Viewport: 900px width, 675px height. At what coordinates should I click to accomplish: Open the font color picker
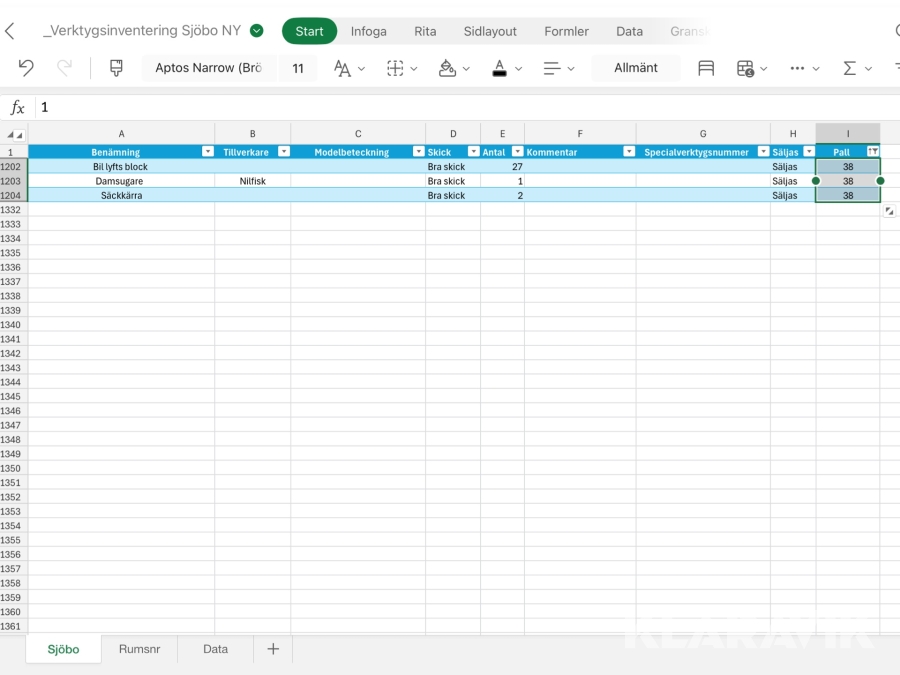(x=500, y=68)
